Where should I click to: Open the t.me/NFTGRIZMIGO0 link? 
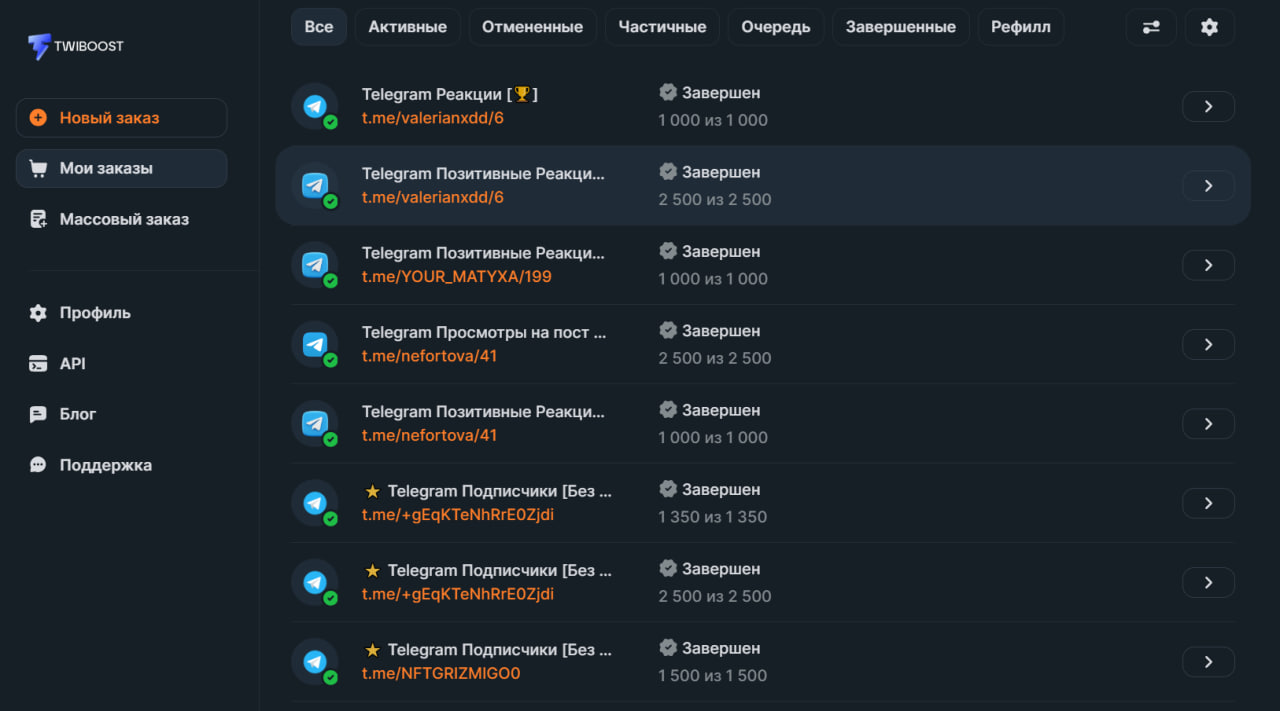pos(441,673)
